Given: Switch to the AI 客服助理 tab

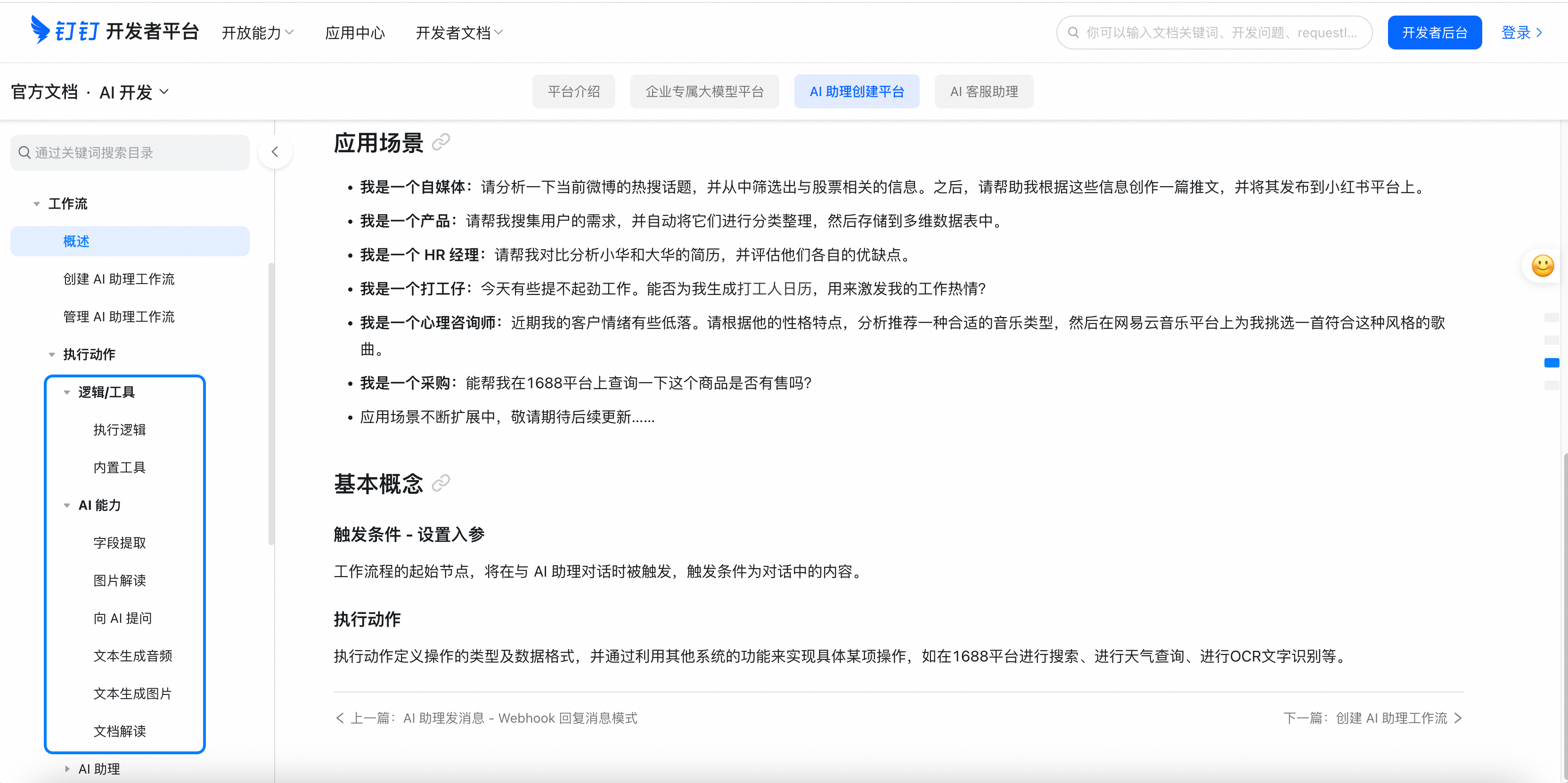Looking at the screenshot, I should coord(984,92).
